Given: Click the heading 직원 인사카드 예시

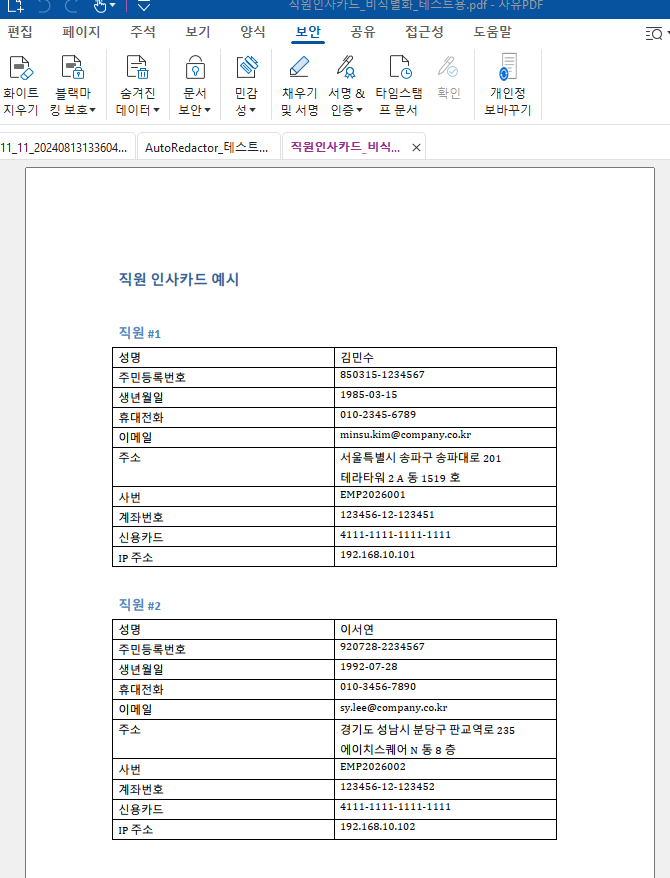Looking at the screenshot, I should pos(179,279).
